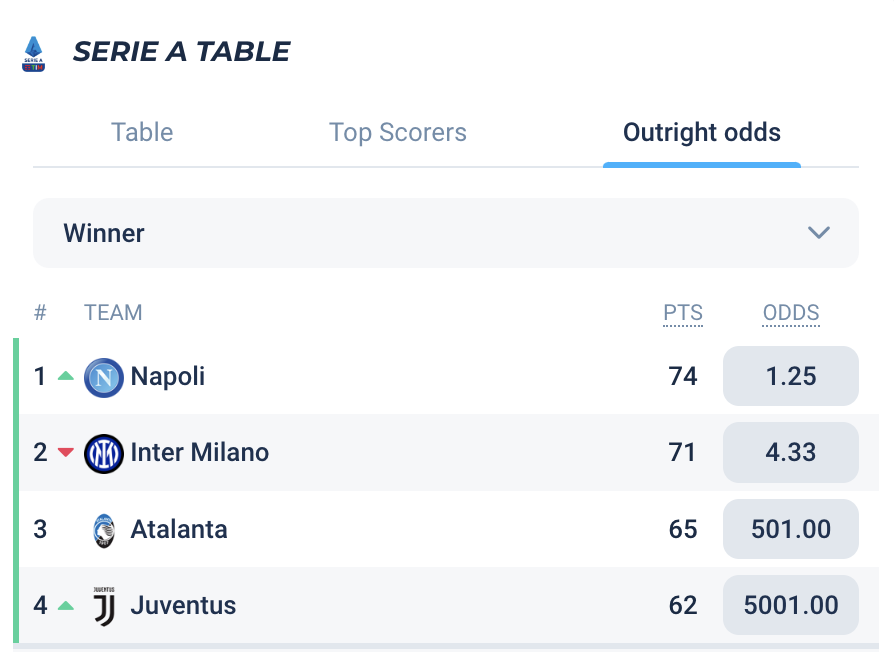Viewport: 894px width, 652px height.
Task: Switch to the Table tab
Action: point(142,132)
